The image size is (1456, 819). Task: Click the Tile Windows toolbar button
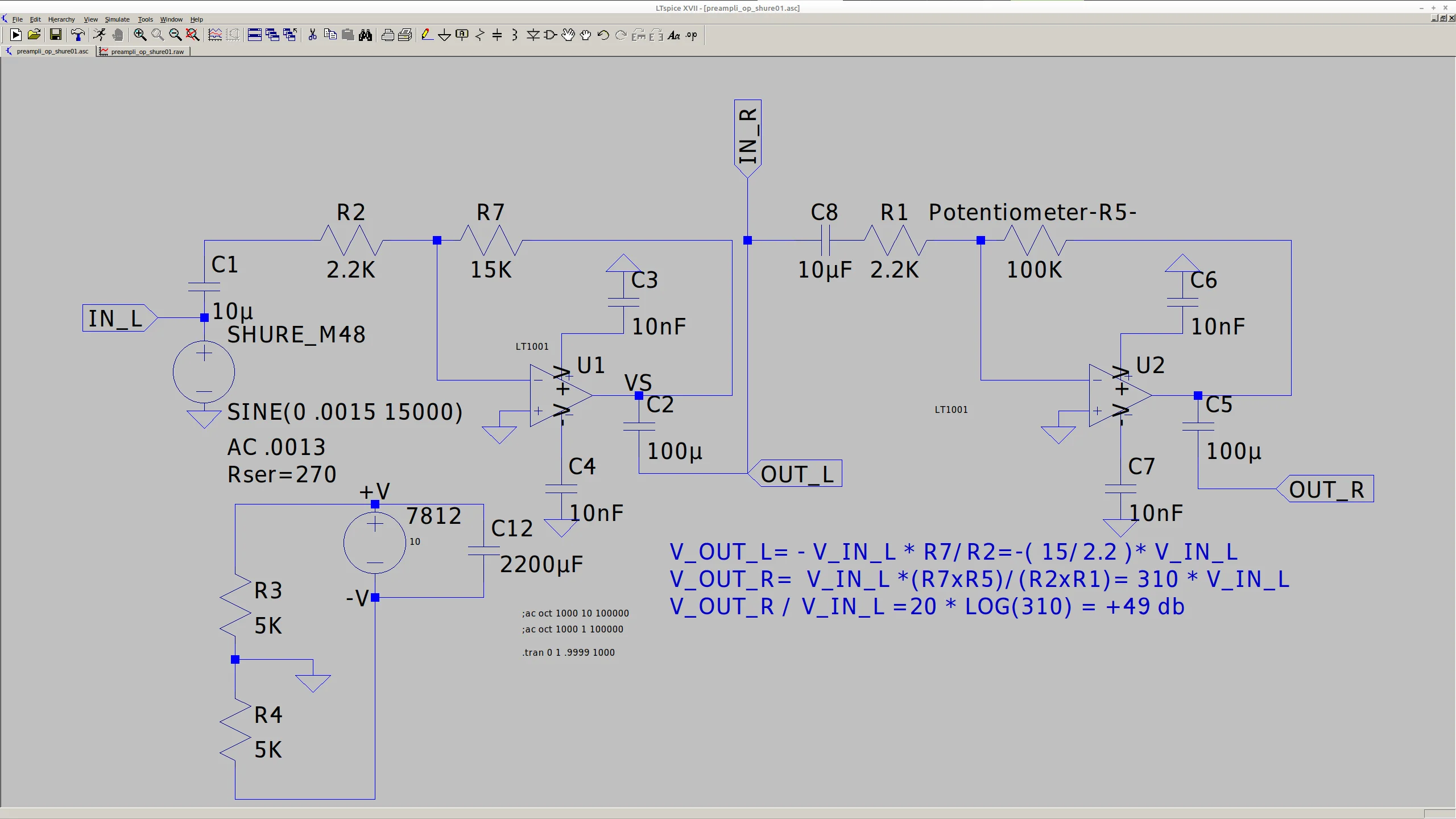[255, 35]
